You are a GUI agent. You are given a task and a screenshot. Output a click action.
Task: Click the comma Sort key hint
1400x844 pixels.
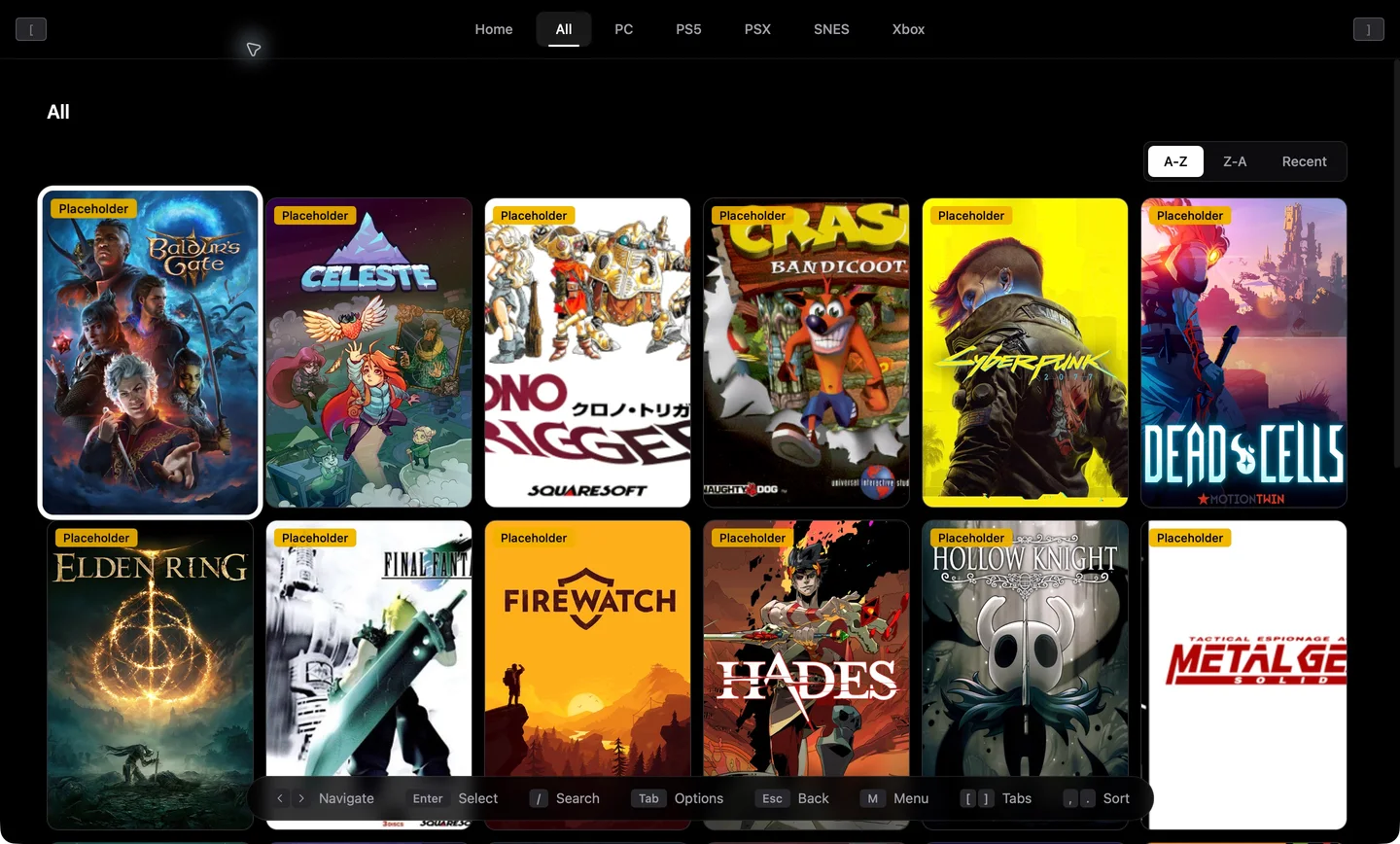[x=1069, y=798]
